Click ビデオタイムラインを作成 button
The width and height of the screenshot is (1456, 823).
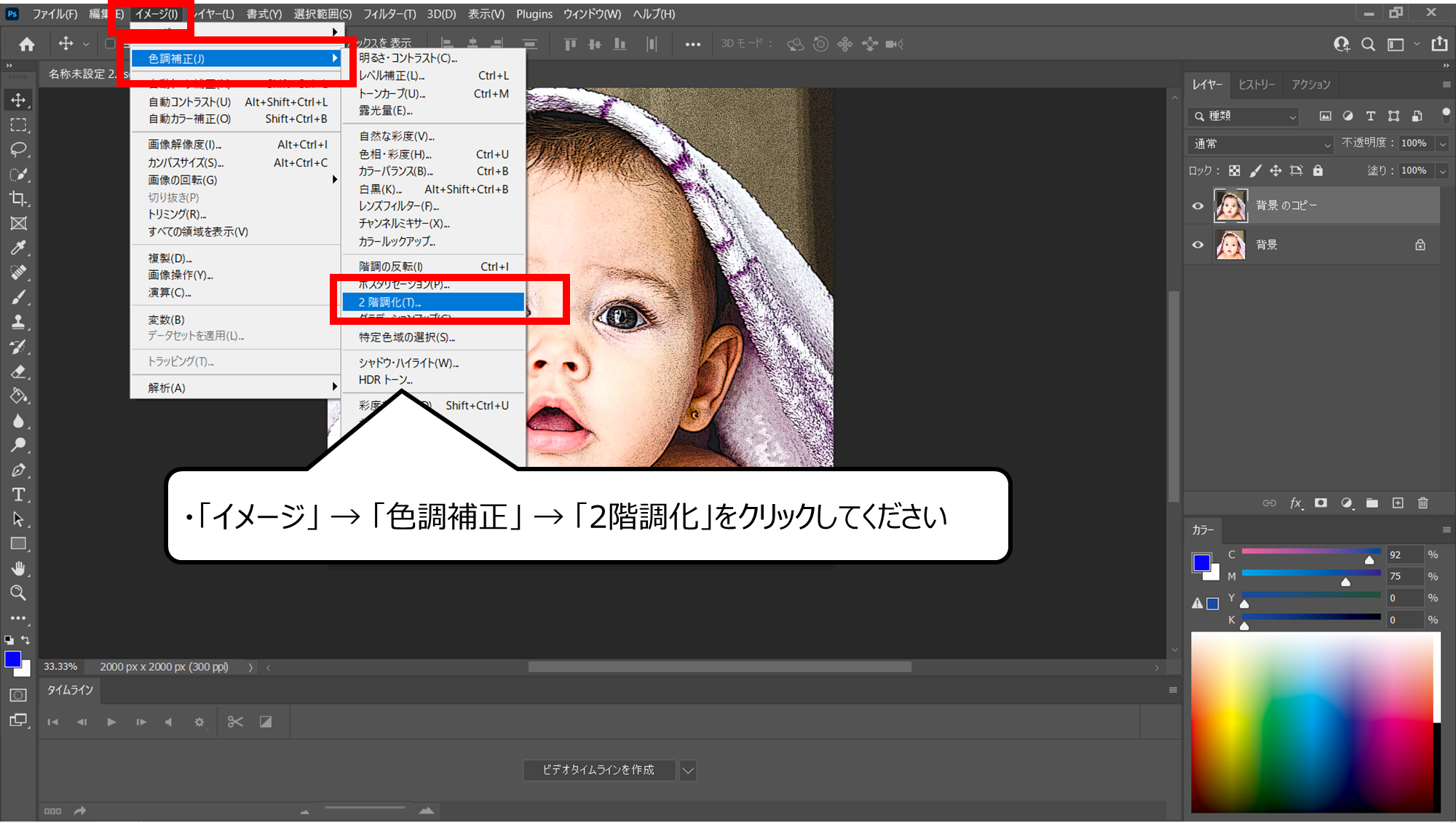[x=598, y=770]
